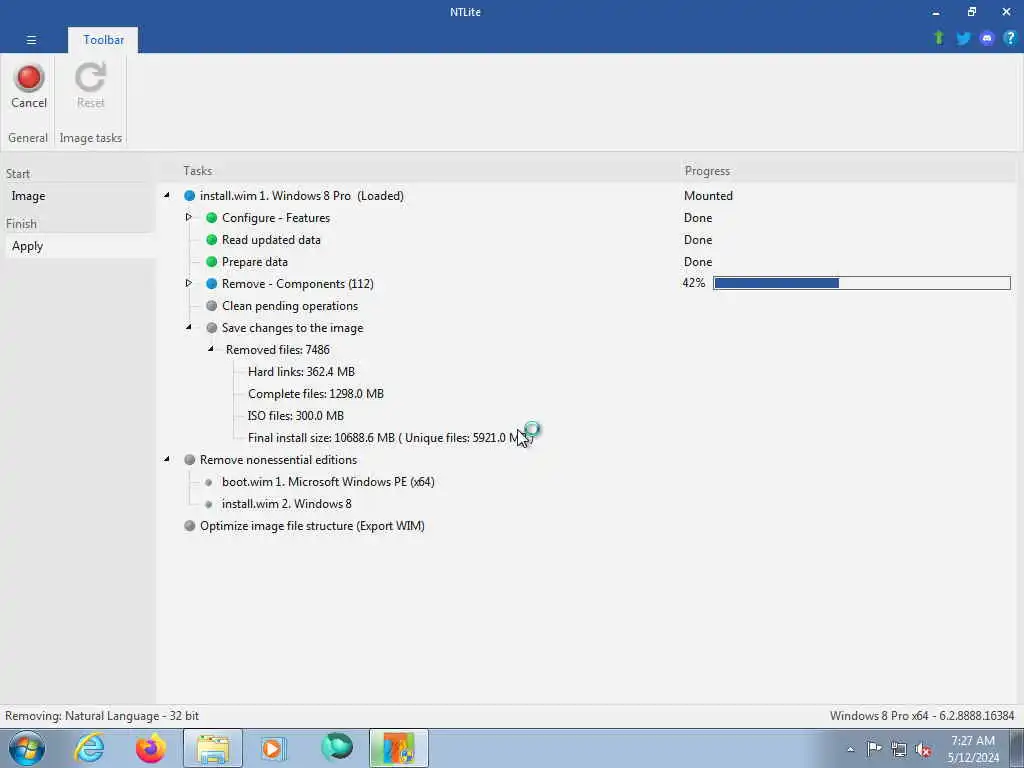Launch Firefox from taskbar

(x=151, y=748)
